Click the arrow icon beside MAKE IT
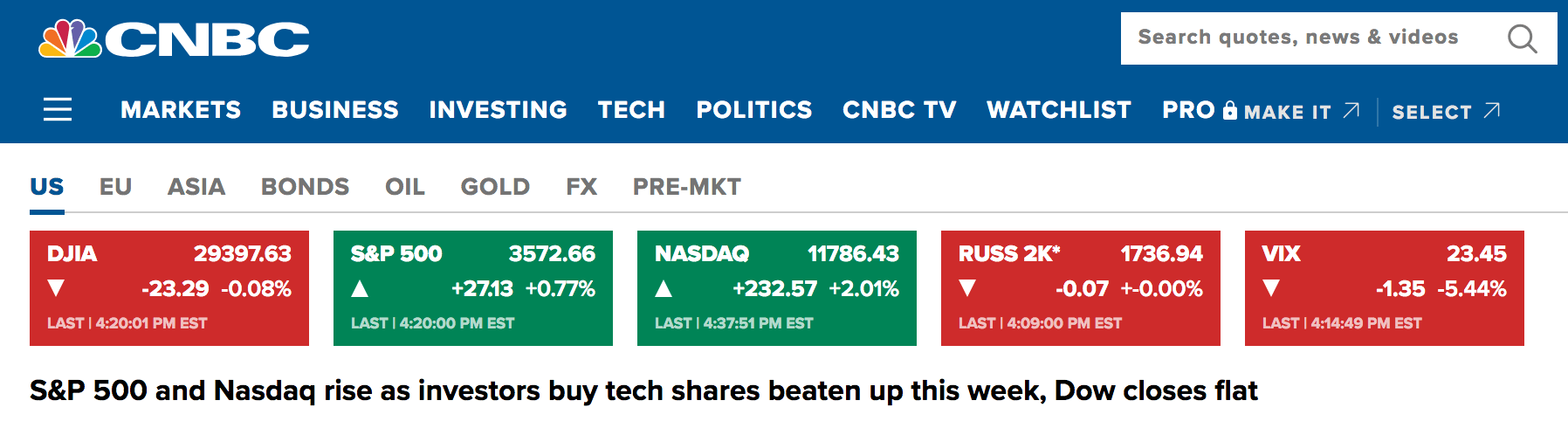1568x442 pixels. point(1351,110)
